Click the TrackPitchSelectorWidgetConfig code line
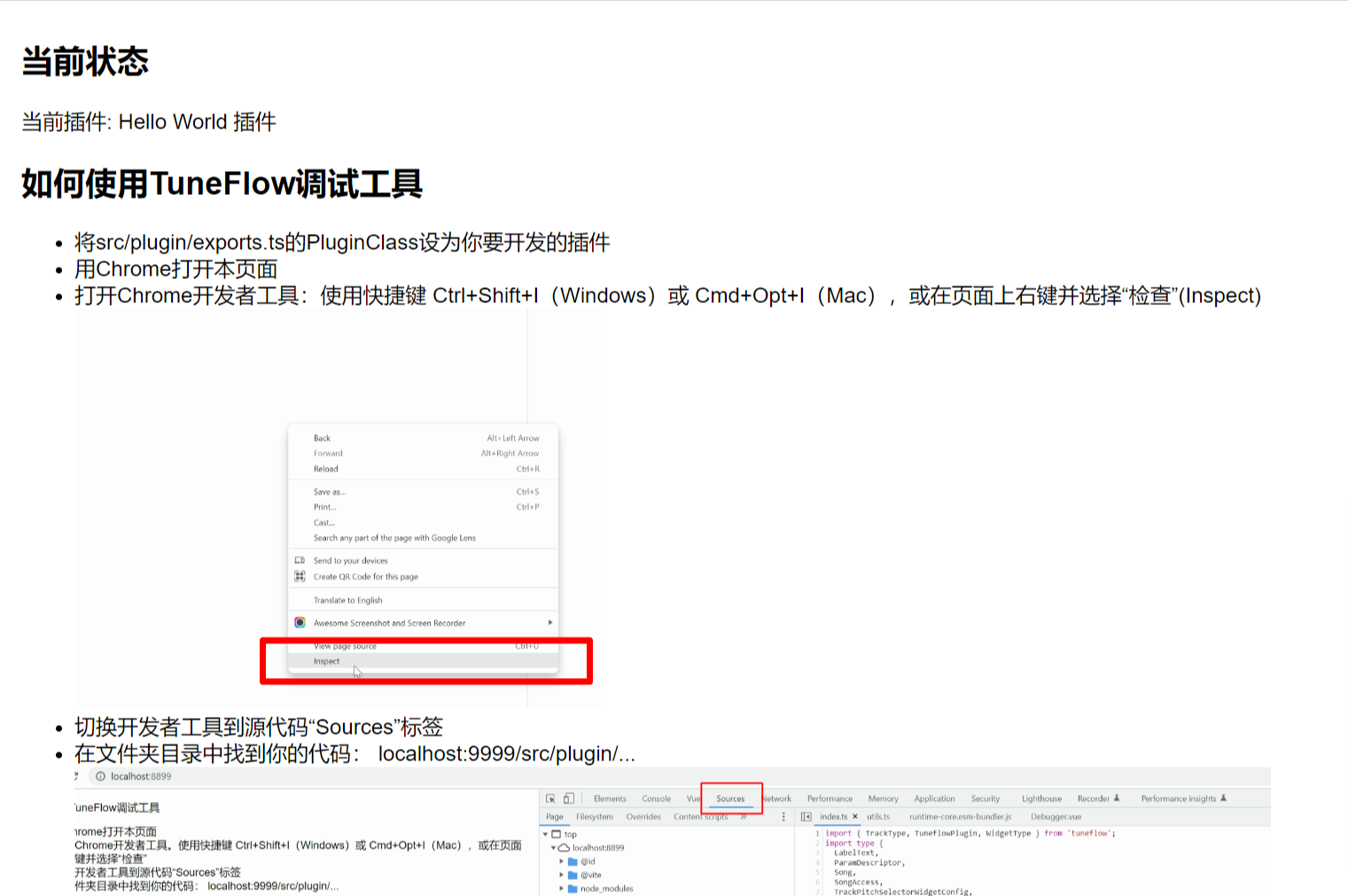1348x896 pixels. pyautogui.click(x=902, y=892)
